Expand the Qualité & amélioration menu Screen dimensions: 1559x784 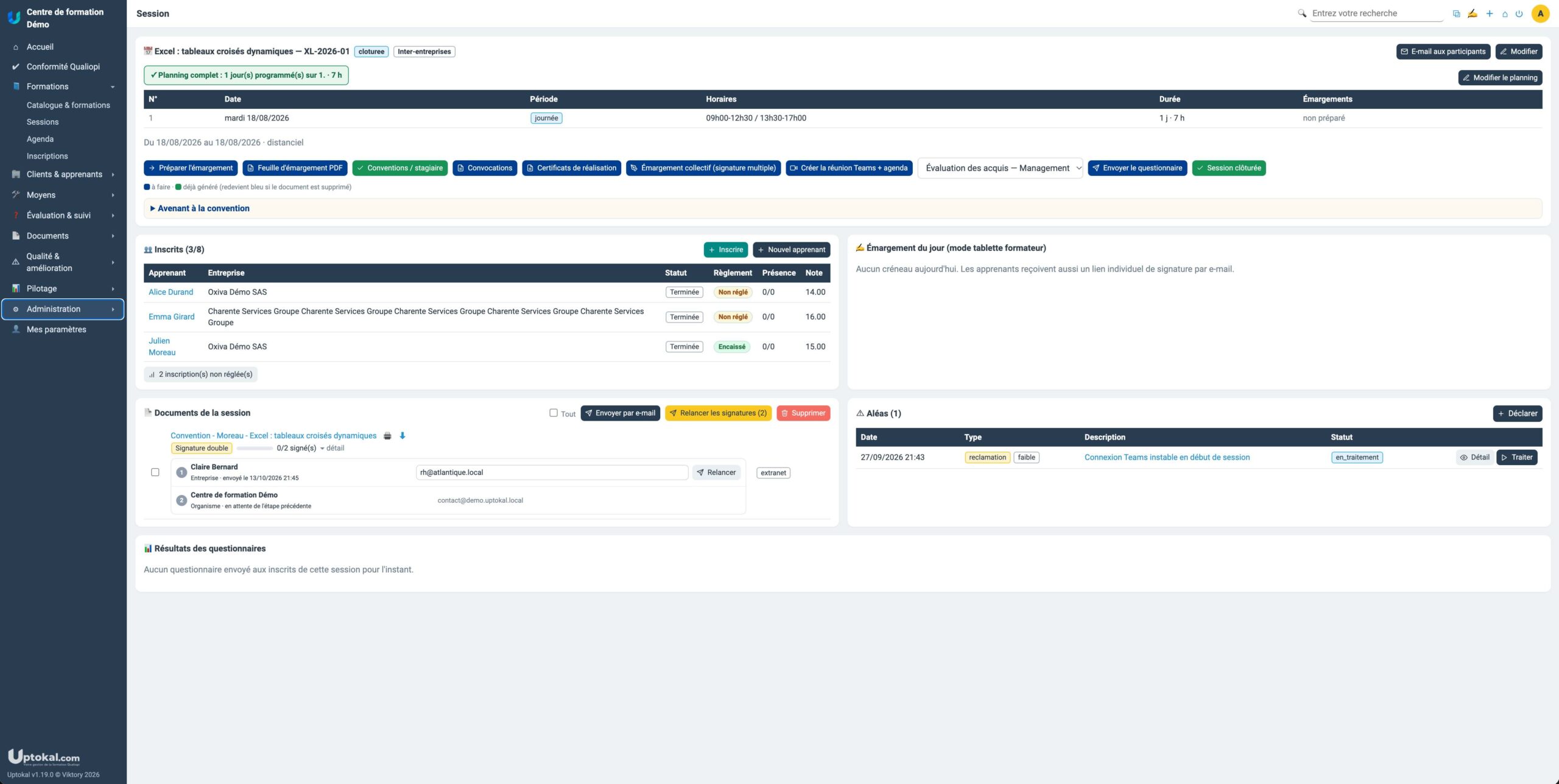(x=64, y=262)
